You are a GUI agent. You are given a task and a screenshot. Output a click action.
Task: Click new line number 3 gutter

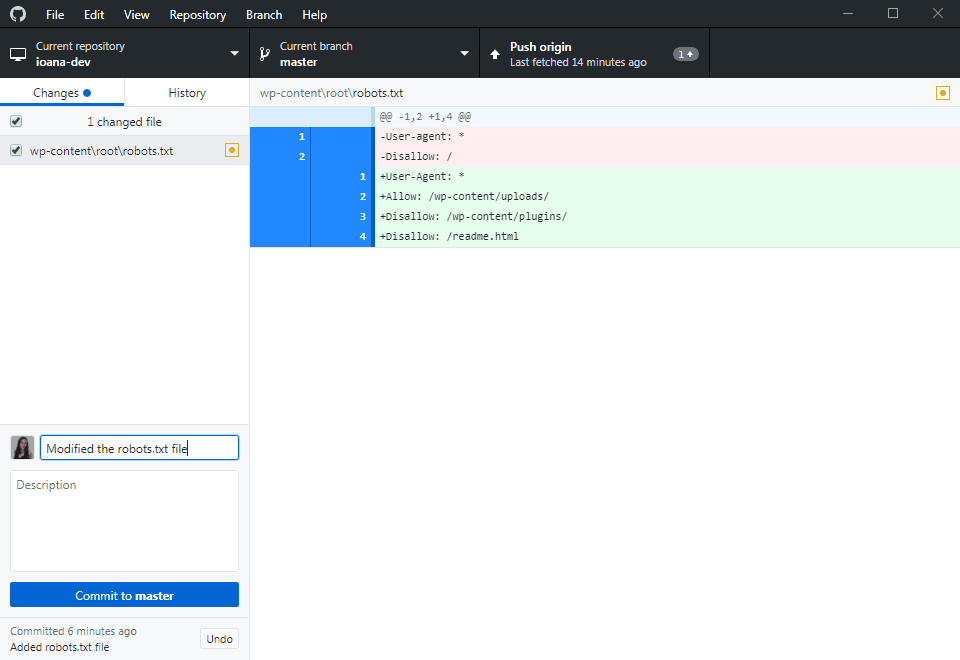(x=342, y=217)
